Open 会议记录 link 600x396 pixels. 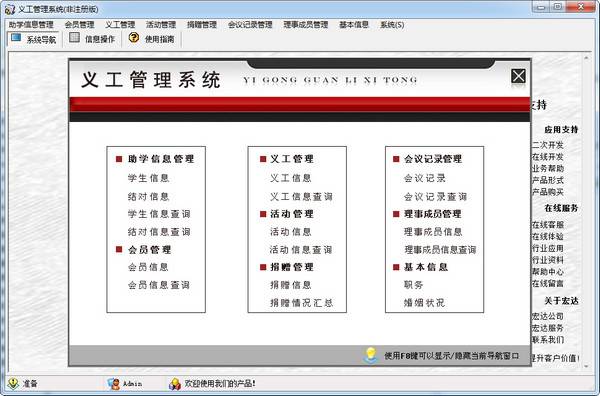click(425, 178)
